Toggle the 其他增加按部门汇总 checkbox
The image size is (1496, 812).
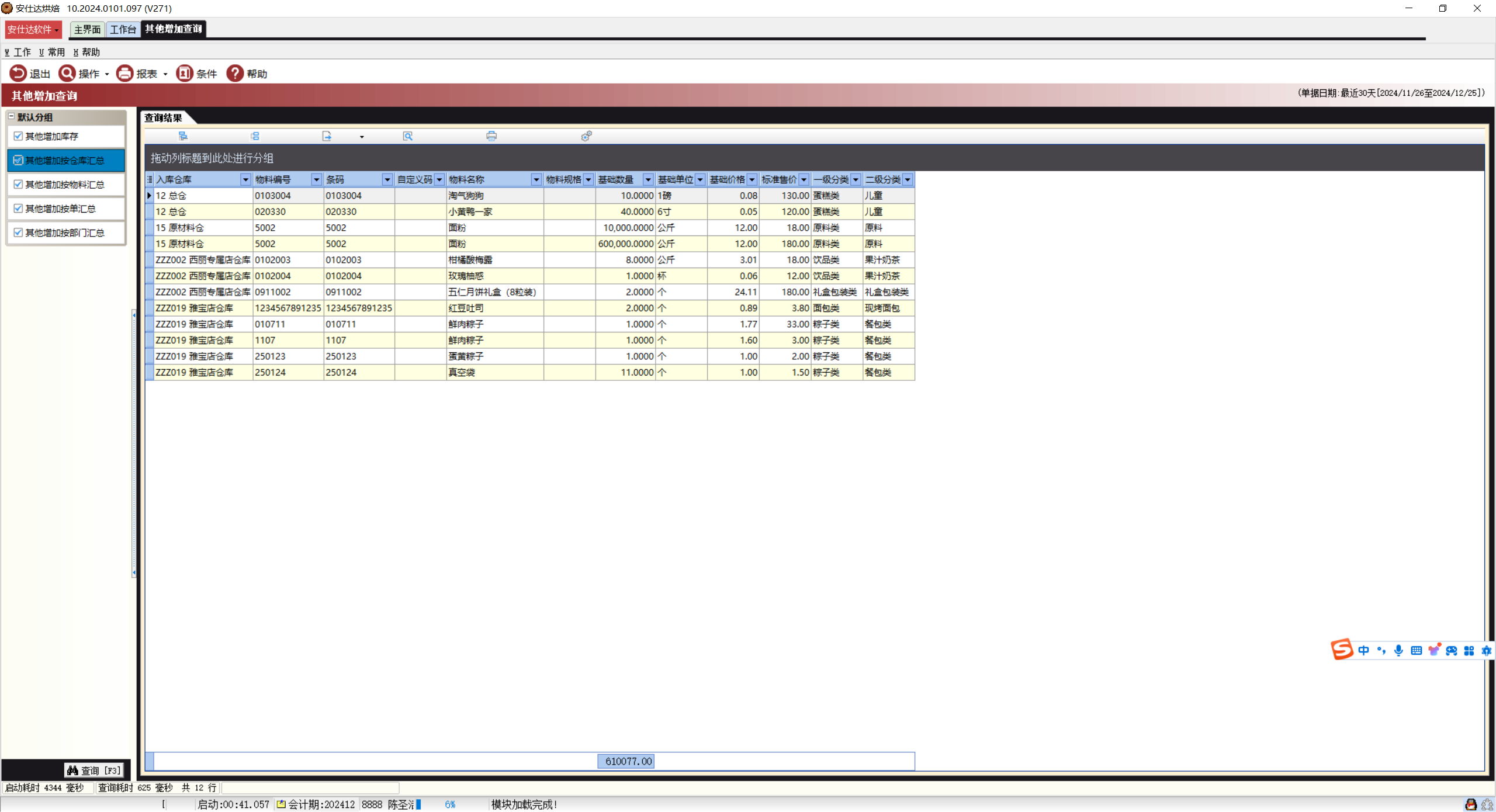click(18, 233)
